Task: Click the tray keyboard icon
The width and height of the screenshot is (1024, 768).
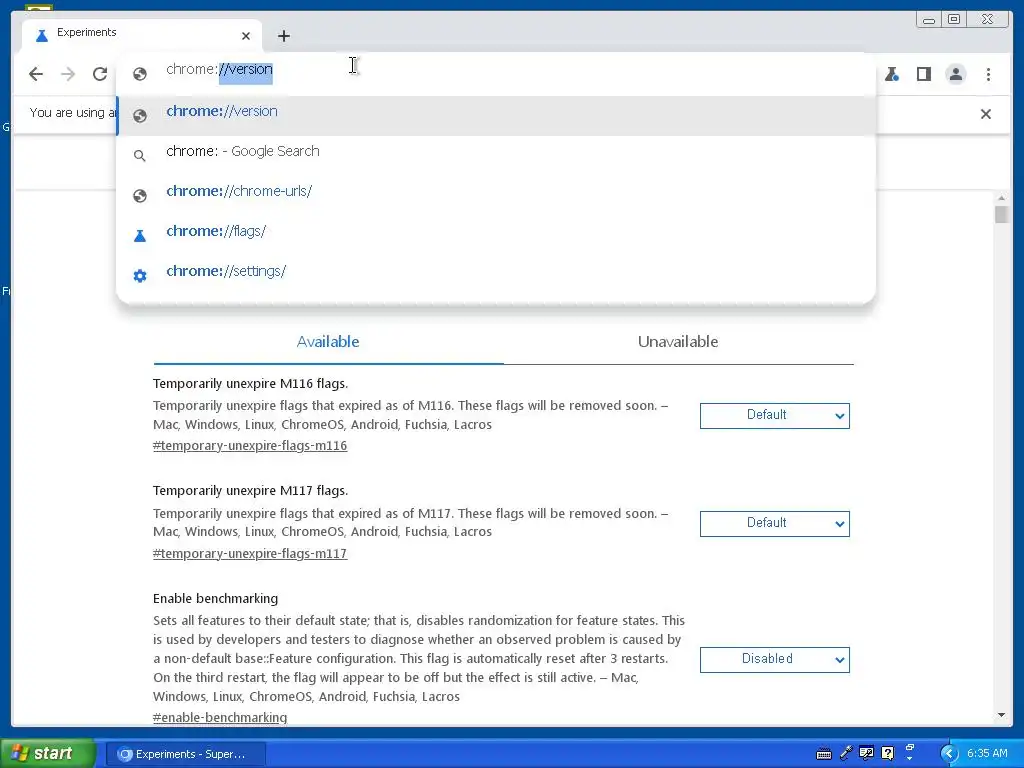Action: (824, 754)
